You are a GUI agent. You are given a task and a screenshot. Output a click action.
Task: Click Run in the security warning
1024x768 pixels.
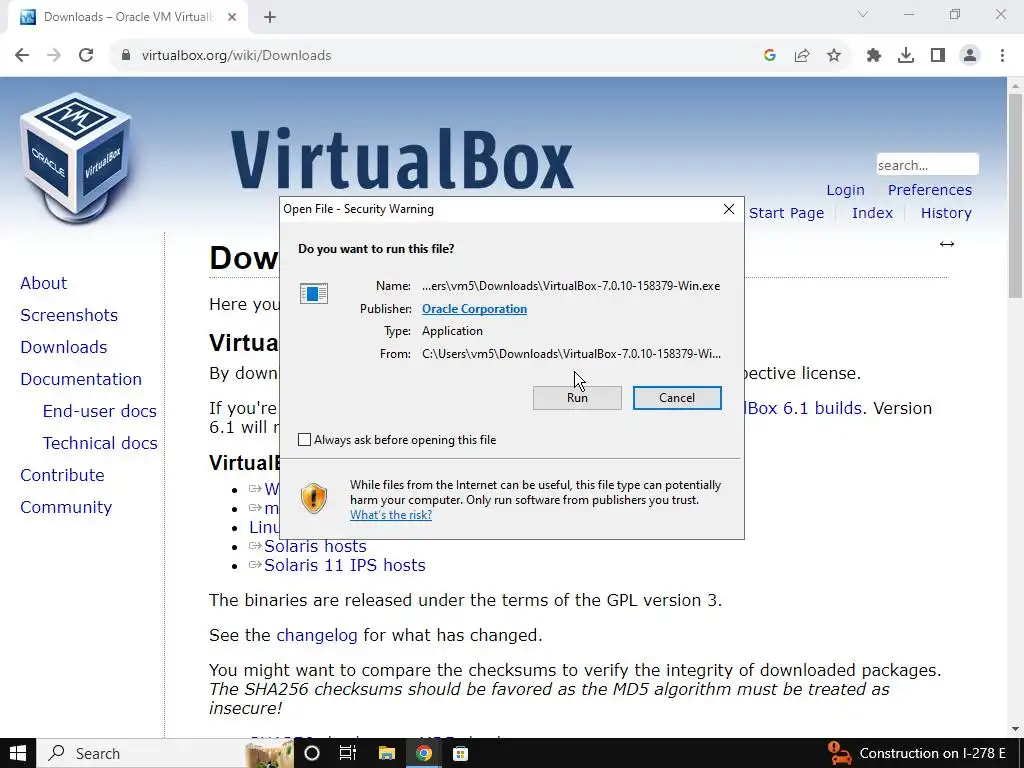pos(577,398)
